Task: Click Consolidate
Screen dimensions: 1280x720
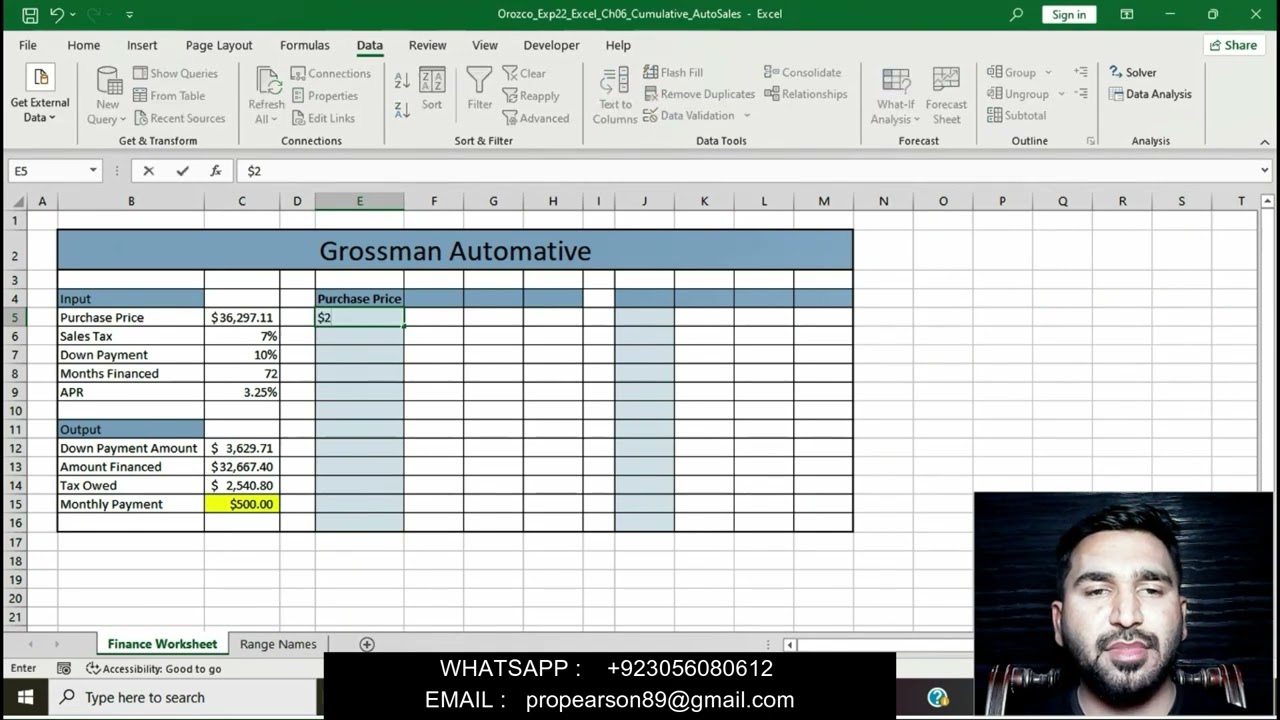Action: pos(803,72)
